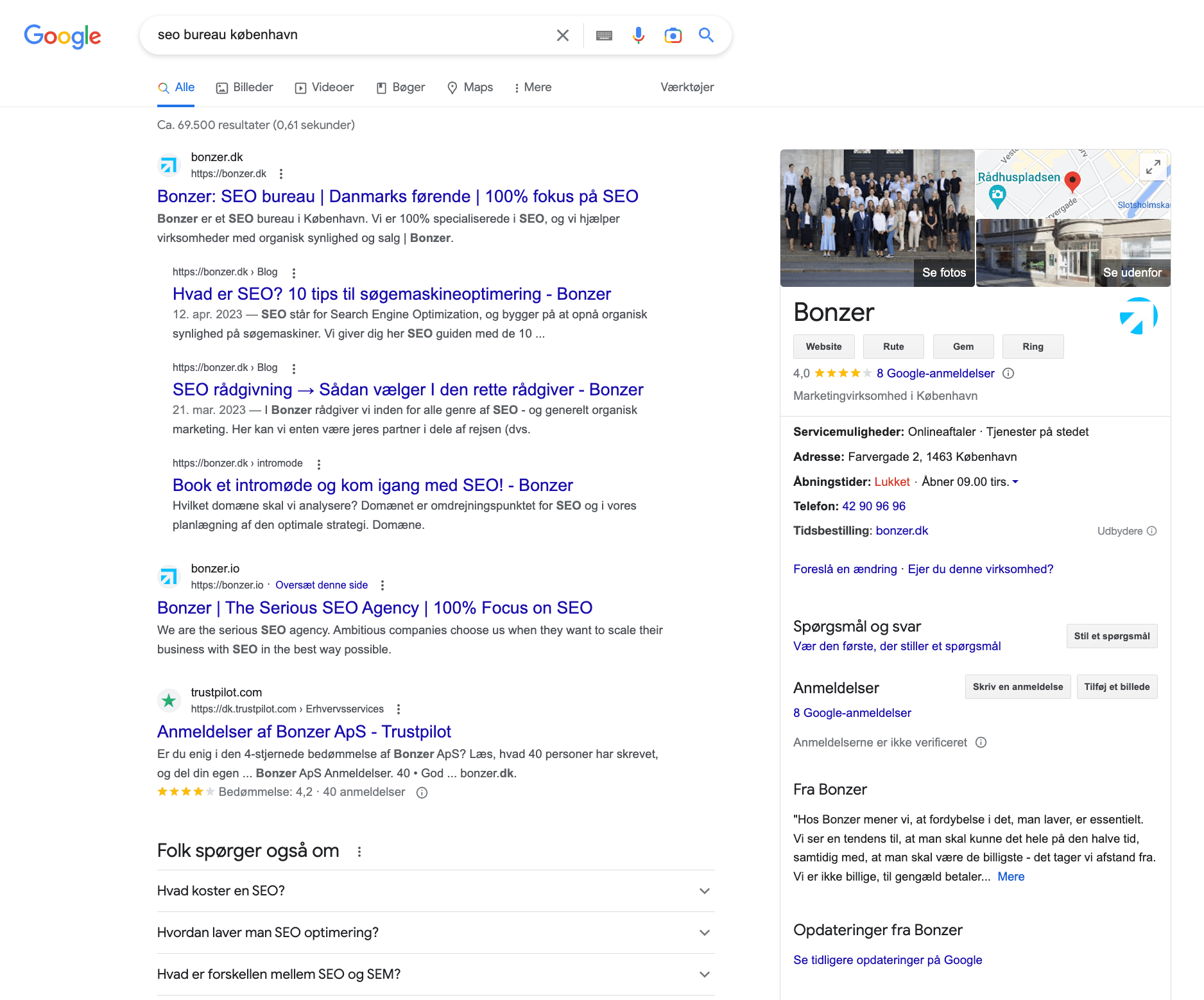Expand opening hours dropdown arrow
This screenshot has width=1204, height=1000.
(x=1015, y=482)
